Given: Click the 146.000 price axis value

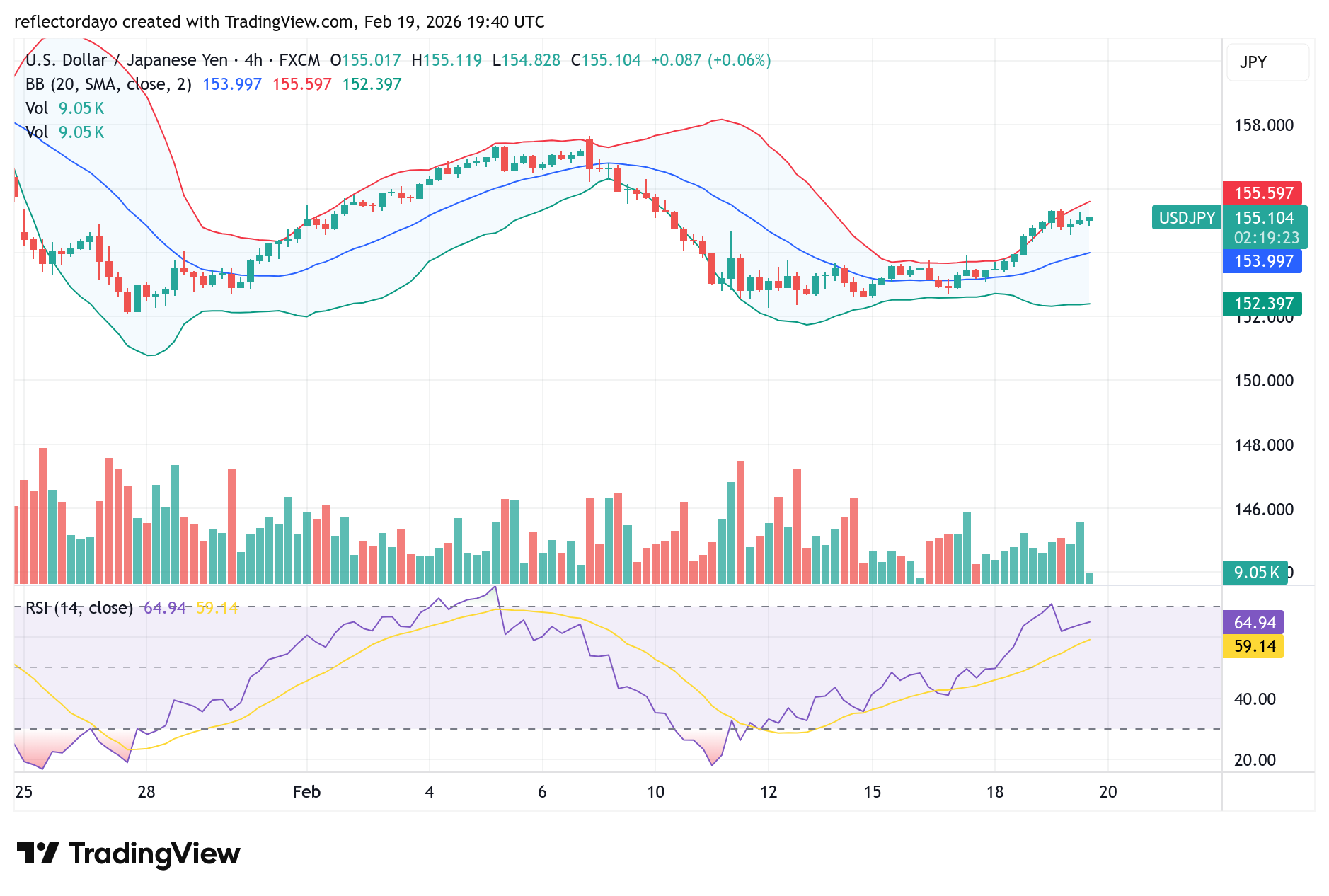Looking at the screenshot, I should (1264, 510).
